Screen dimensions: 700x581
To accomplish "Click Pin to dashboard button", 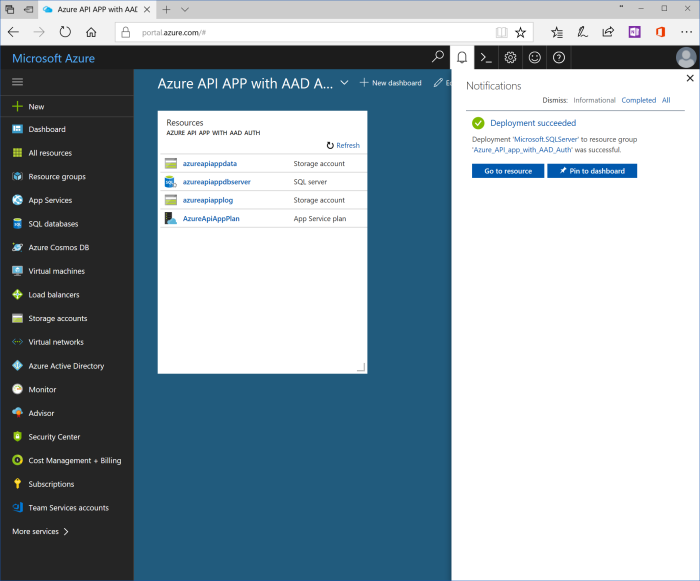I will (592, 171).
